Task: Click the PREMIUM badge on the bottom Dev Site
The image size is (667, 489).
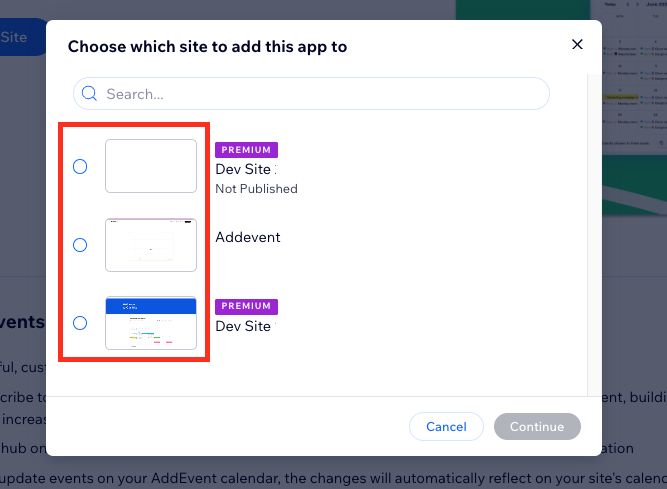Action: pyautogui.click(x=246, y=306)
